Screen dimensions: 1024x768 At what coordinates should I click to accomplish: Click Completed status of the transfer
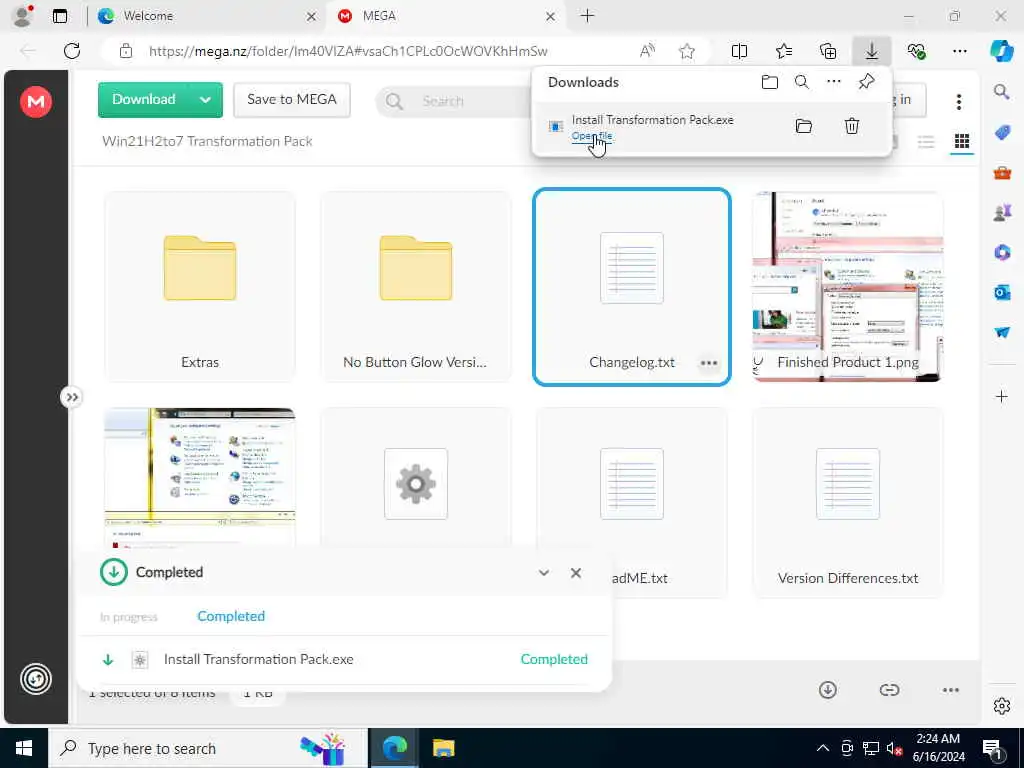point(554,660)
